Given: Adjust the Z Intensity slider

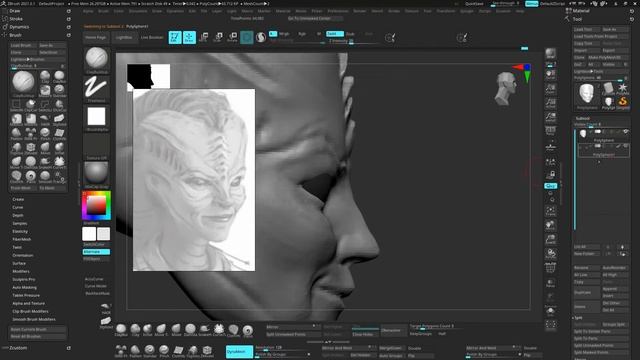Looking at the screenshot, I should (351, 41).
